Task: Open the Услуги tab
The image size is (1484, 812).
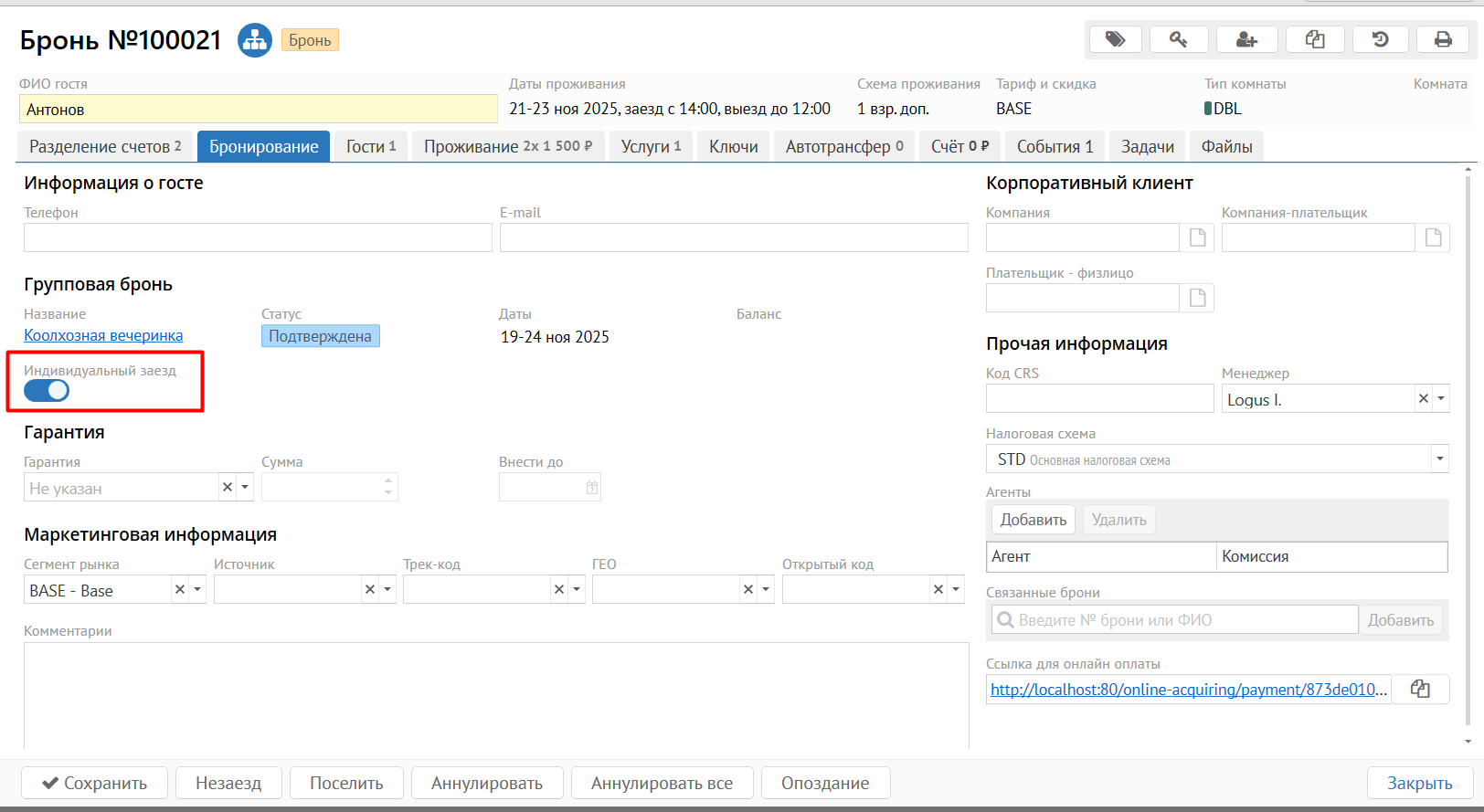Action: [651, 146]
